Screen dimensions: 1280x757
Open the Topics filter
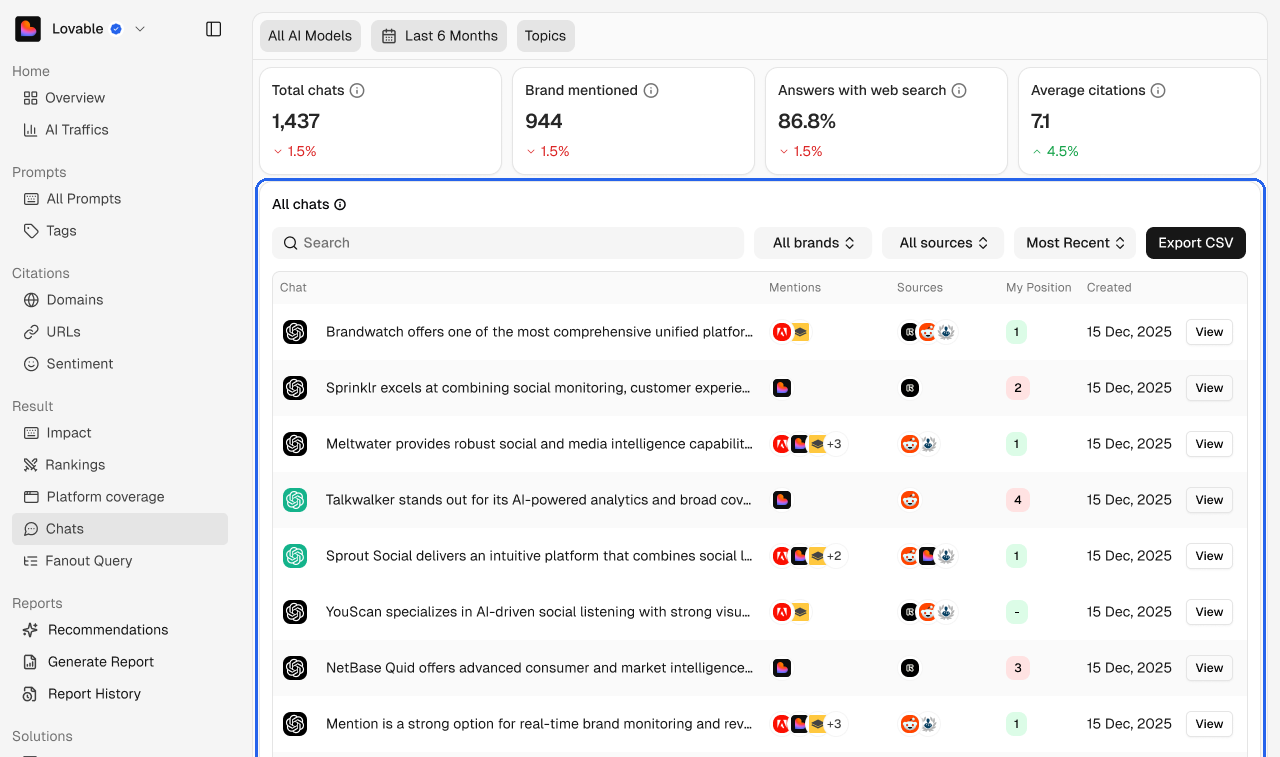click(545, 36)
